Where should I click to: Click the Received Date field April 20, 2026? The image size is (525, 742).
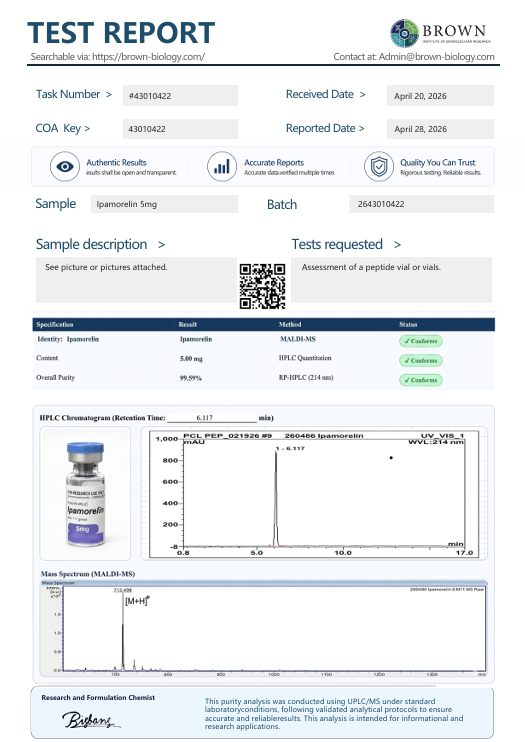click(x=440, y=96)
